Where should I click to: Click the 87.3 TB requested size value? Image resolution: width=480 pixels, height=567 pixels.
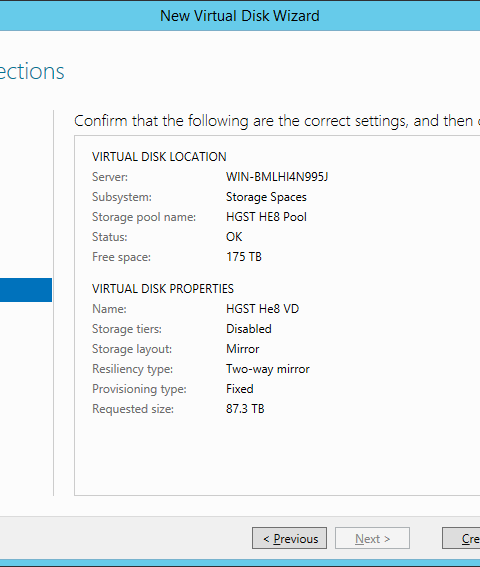coord(245,409)
